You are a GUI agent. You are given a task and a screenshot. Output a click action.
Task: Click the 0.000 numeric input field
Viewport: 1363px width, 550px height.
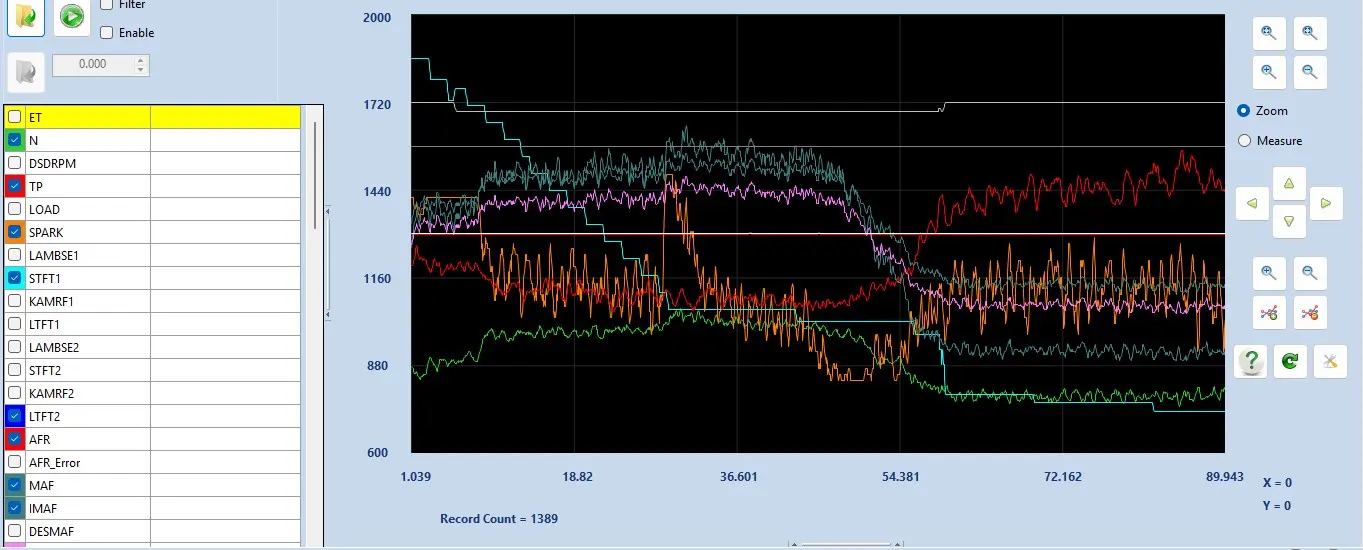tap(93, 64)
